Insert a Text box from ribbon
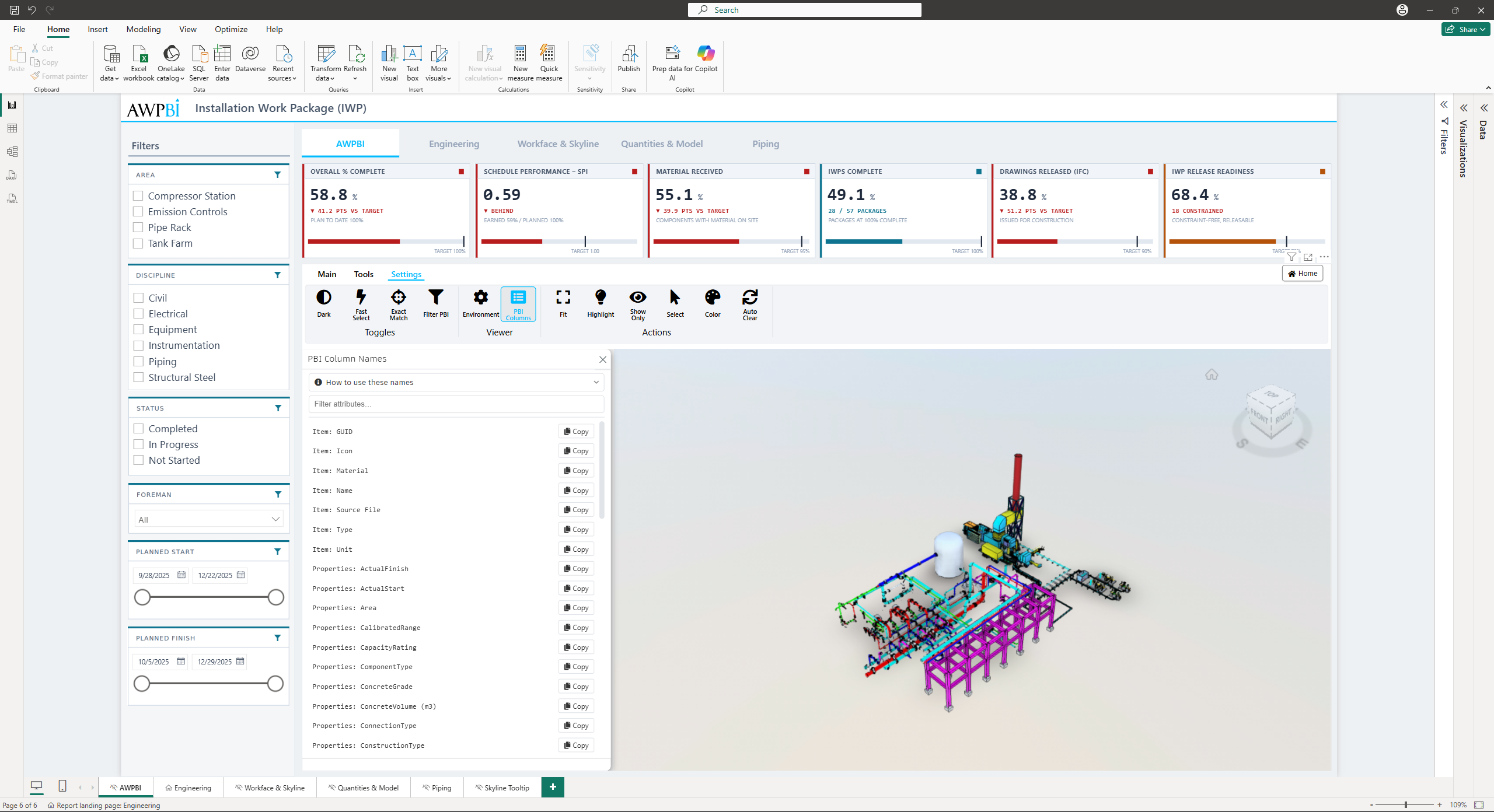 coord(413,63)
